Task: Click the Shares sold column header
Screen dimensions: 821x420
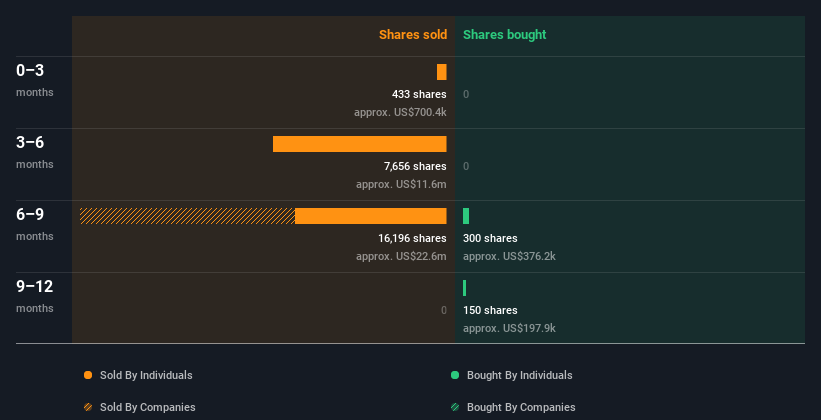Action: click(x=413, y=35)
